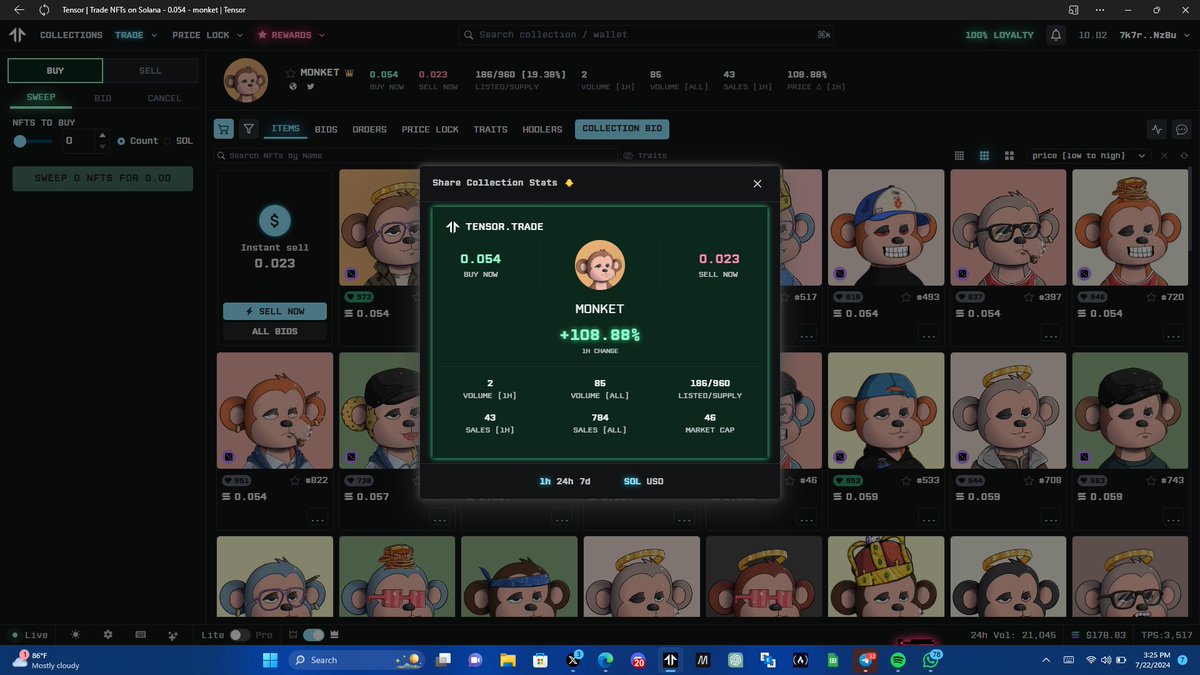Expand the REWARDS dropdown
The height and width of the screenshot is (675, 1200).
pyautogui.click(x=291, y=35)
